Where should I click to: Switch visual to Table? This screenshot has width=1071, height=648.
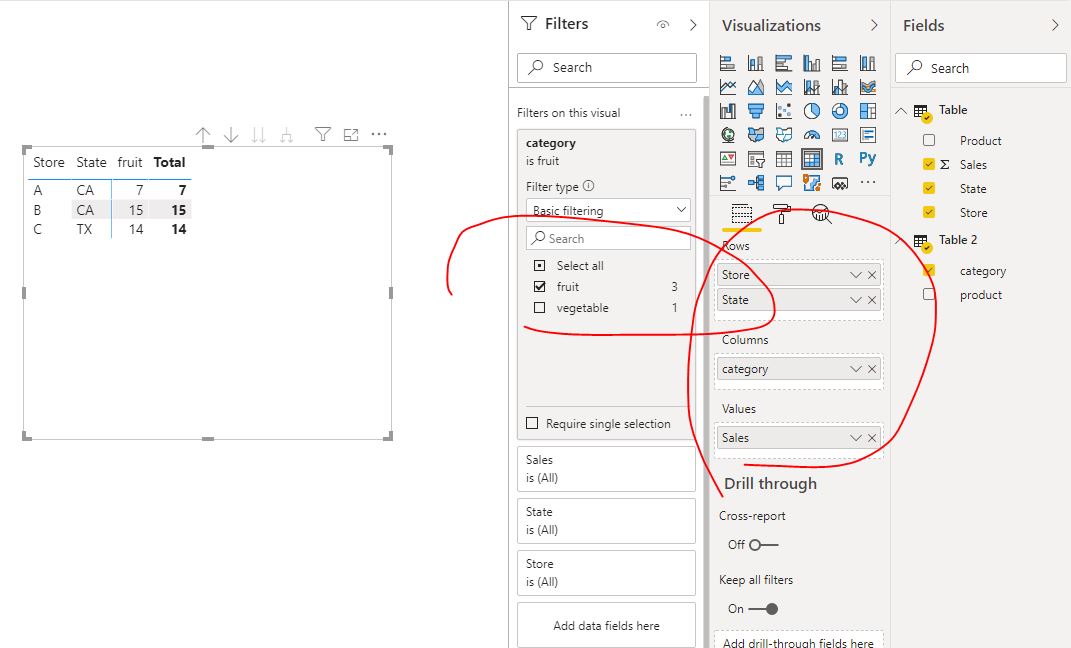pos(783,159)
